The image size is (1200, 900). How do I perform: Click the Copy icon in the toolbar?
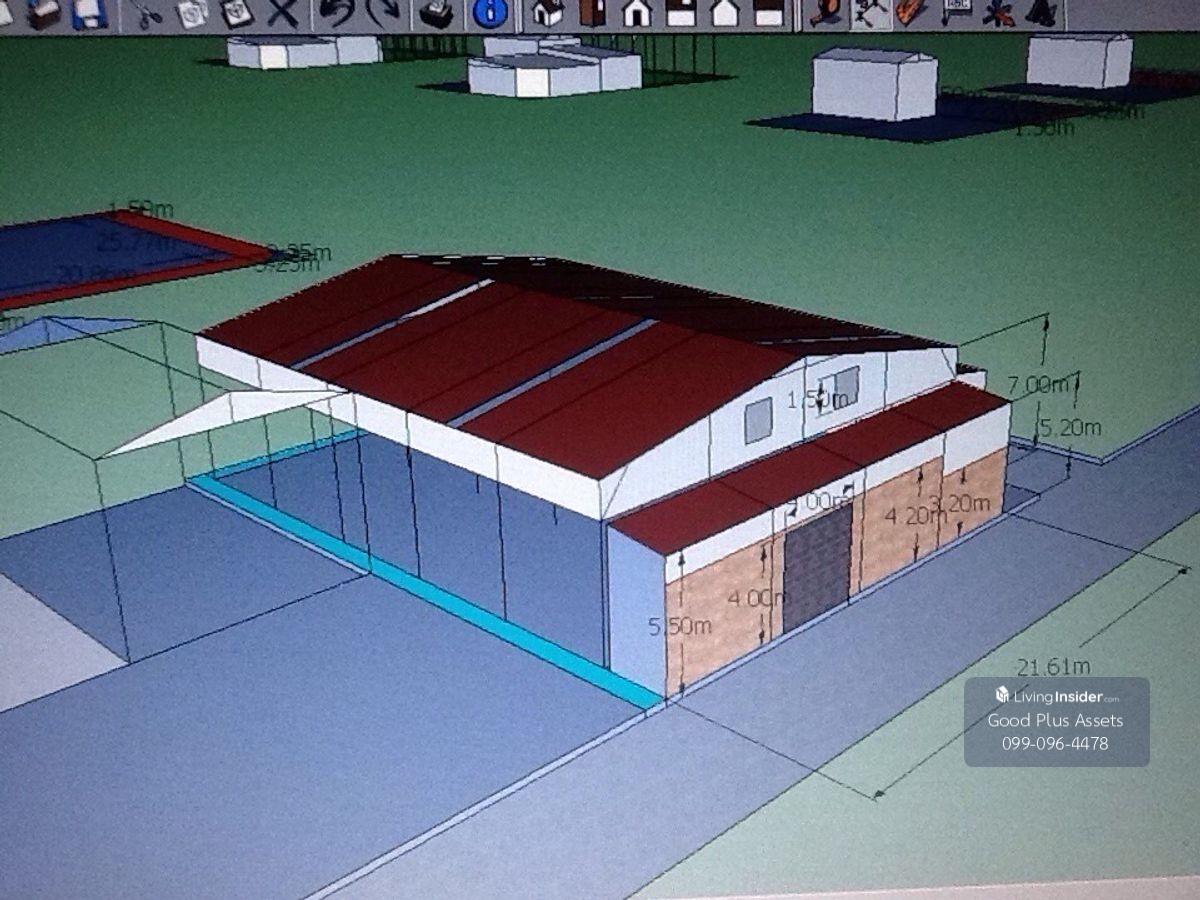click(x=192, y=13)
